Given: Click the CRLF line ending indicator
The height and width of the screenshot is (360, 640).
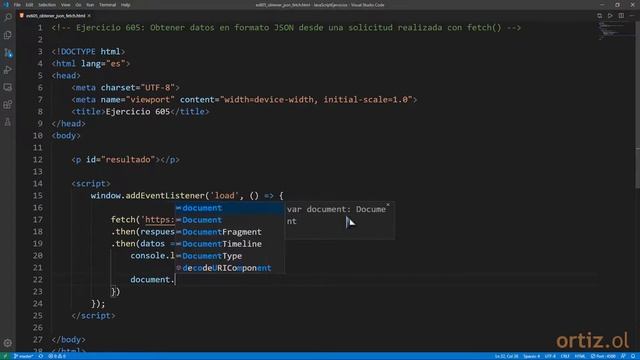Looking at the screenshot, I should point(565,356).
